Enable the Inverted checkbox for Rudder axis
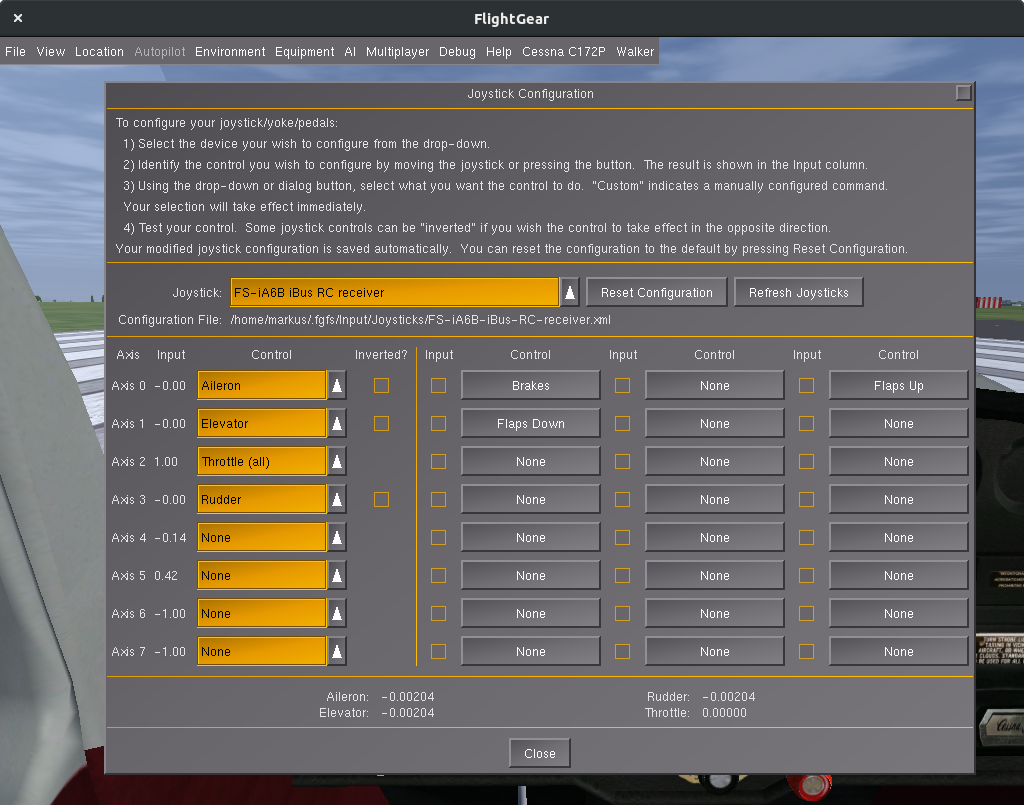The height and width of the screenshot is (805, 1024). point(381,499)
